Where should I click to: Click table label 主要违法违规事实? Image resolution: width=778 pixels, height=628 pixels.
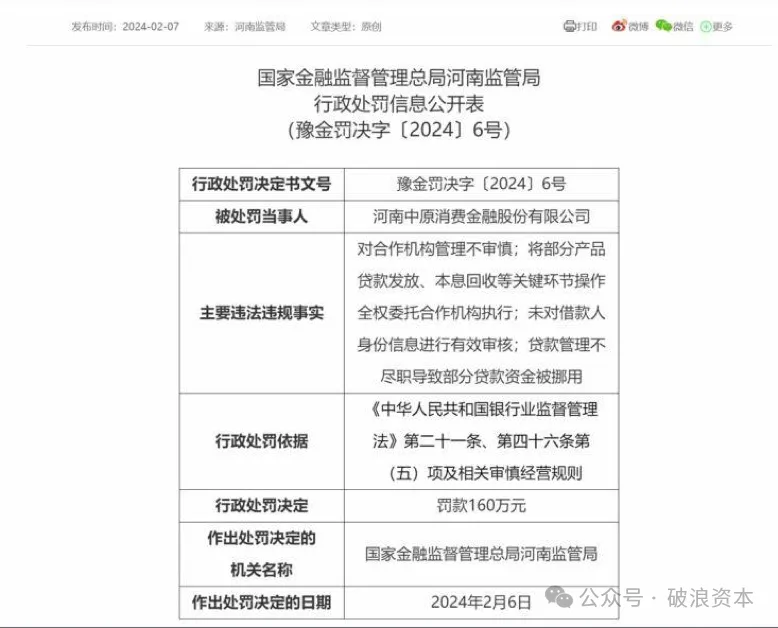(x=261, y=313)
